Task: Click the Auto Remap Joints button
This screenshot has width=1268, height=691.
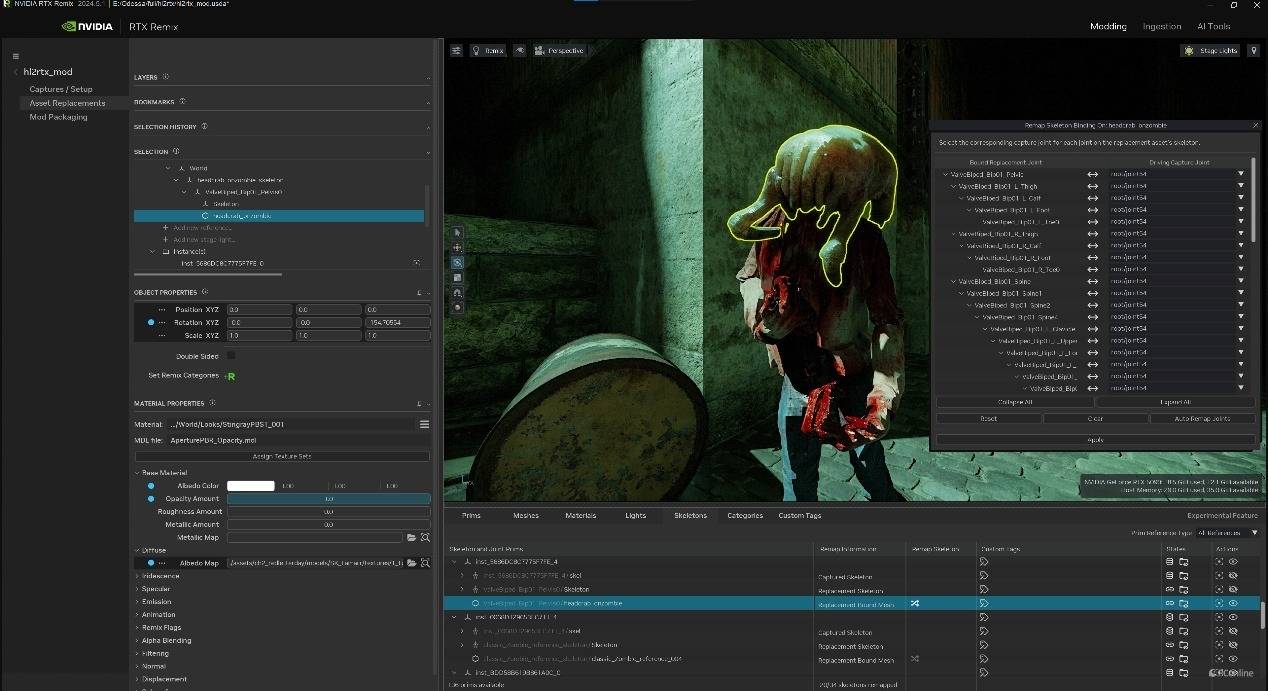Action: [x=1202, y=419]
